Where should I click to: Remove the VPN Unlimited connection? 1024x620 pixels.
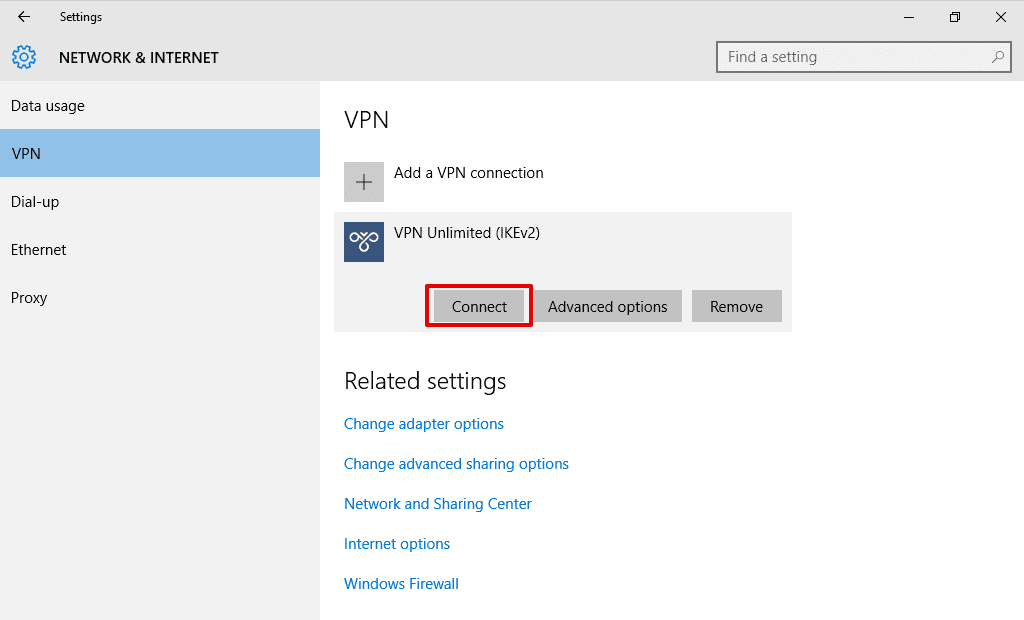[736, 306]
